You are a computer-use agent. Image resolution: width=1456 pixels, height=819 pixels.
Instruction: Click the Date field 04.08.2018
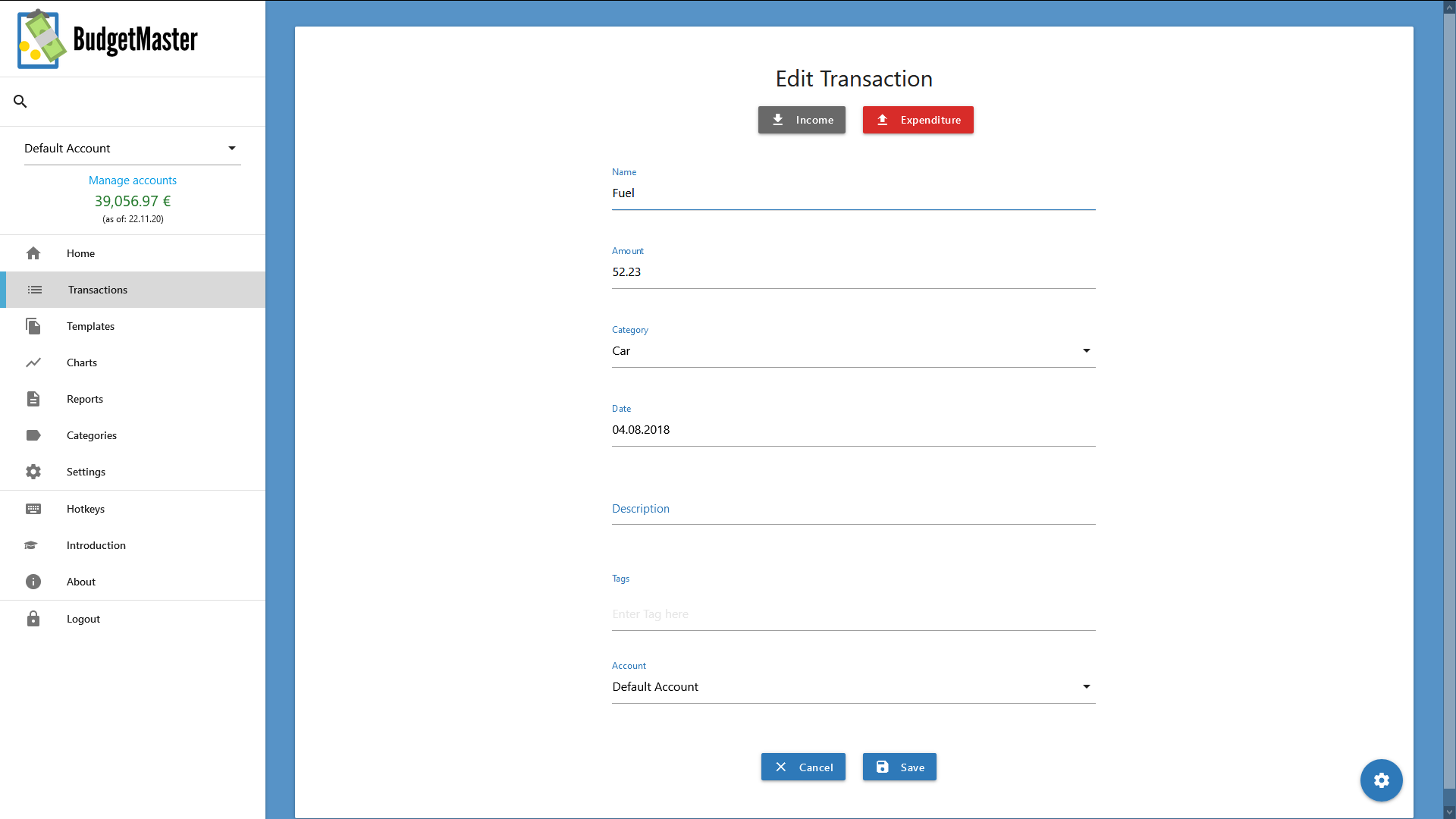point(854,430)
